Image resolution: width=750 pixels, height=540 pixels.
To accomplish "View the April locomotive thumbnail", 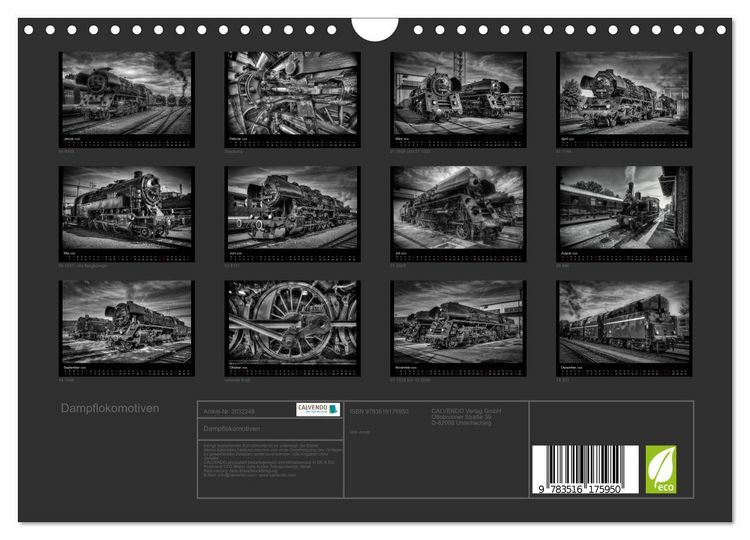I will 624,99.
